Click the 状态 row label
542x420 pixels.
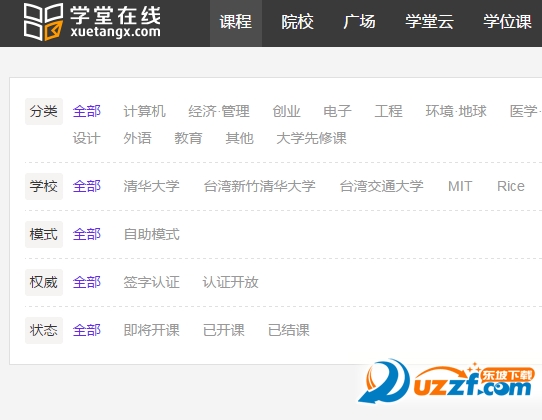click(44, 330)
